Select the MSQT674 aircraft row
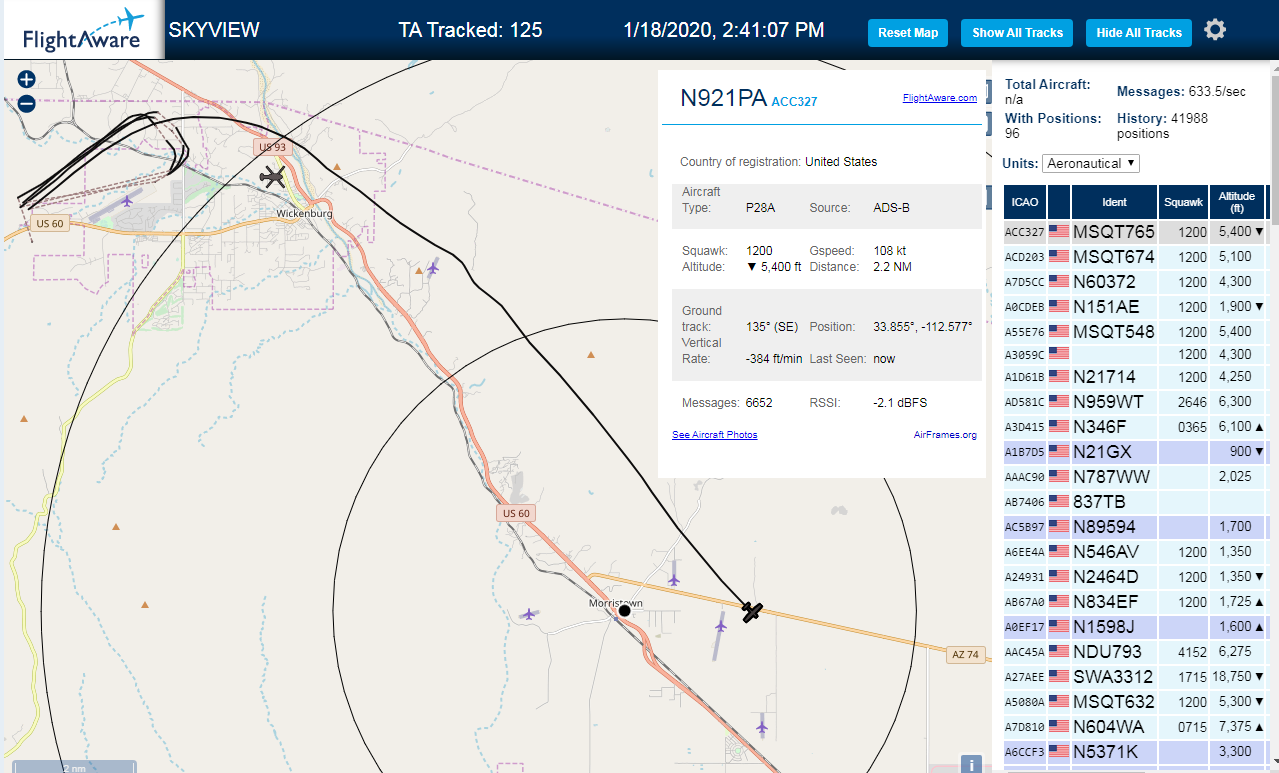Screen dimensions: 1279x773 click(x=1136, y=256)
